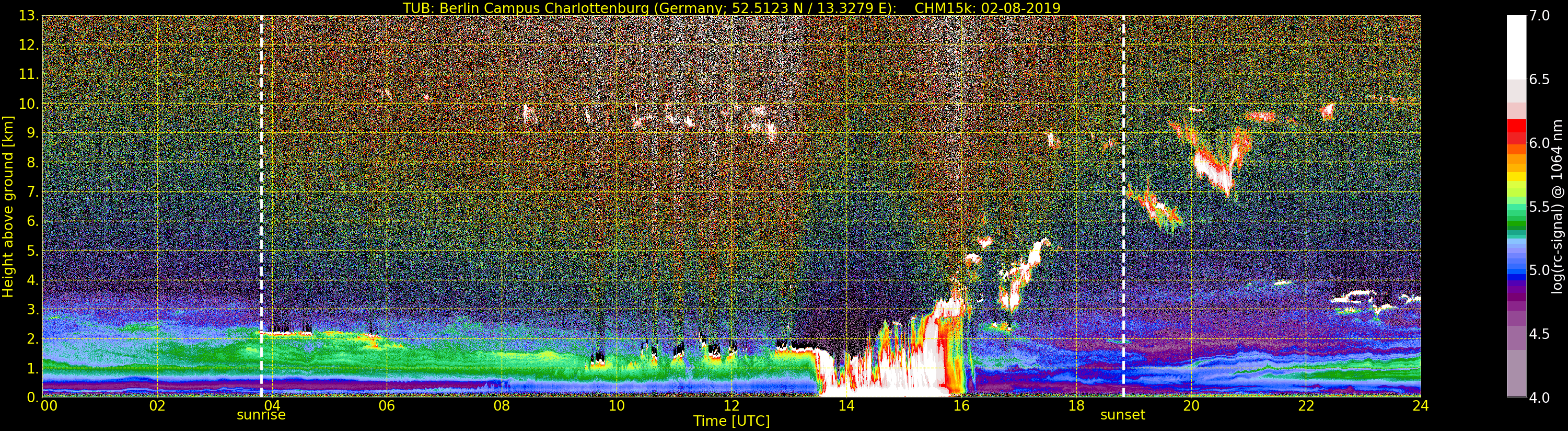Click the 'sunrise' label below the time axis

point(261,415)
